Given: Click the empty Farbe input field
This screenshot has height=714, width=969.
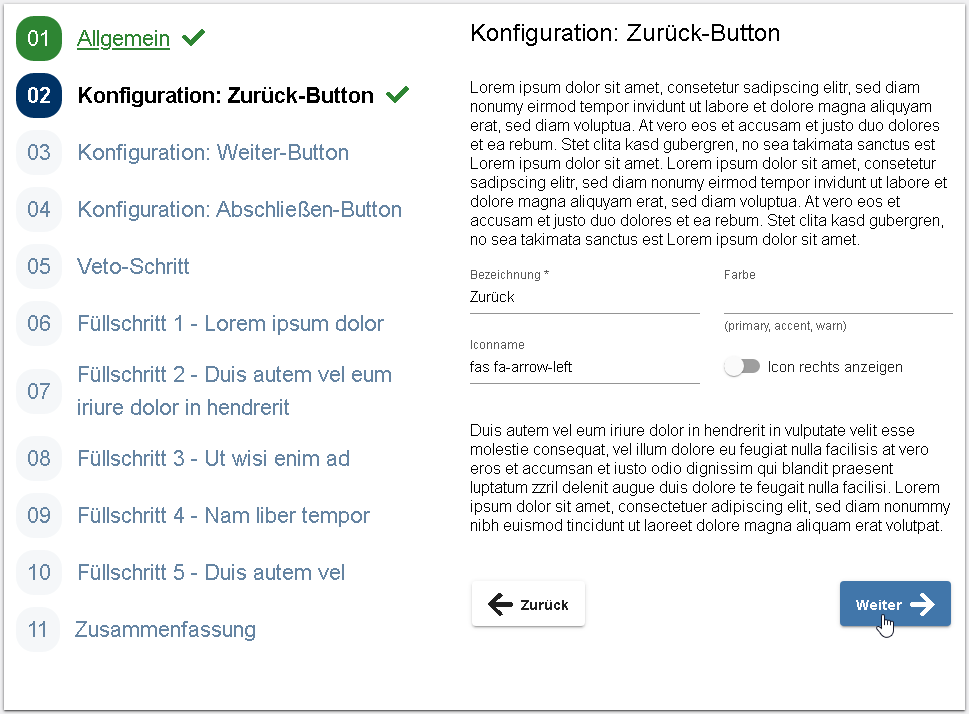Looking at the screenshot, I should (837, 297).
